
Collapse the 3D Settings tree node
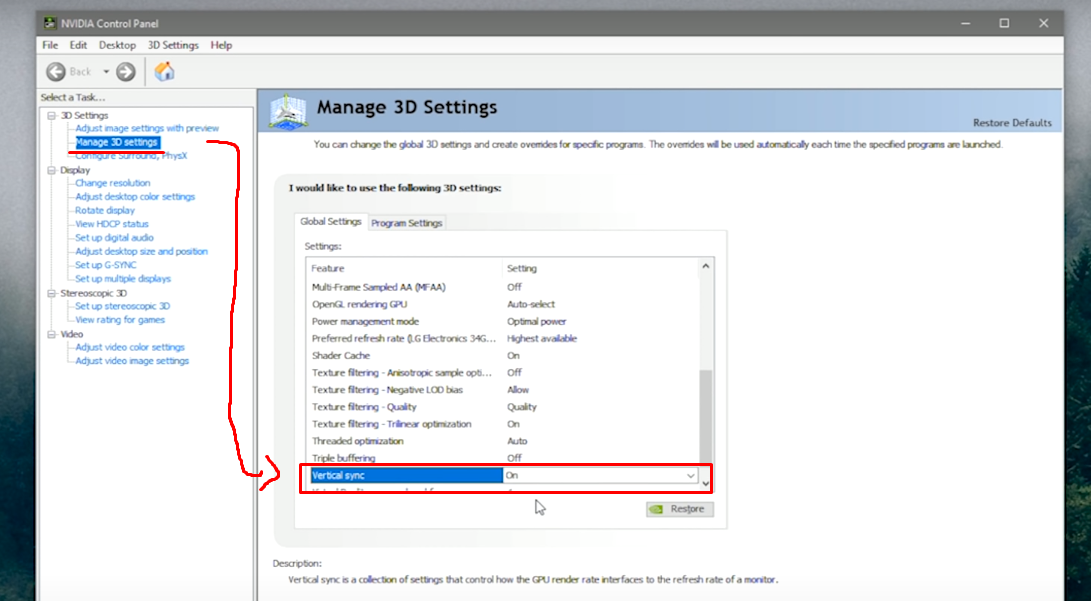(x=51, y=116)
